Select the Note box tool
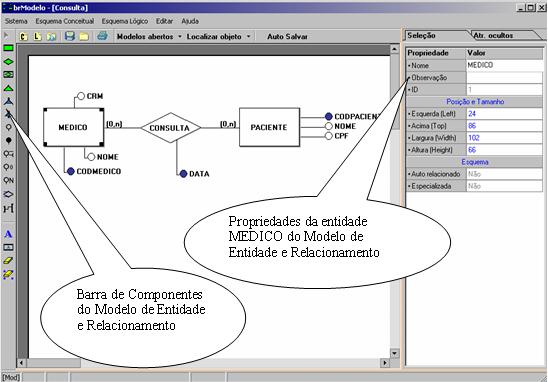Viewport: 548px width, 382px height. tap(8, 247)
